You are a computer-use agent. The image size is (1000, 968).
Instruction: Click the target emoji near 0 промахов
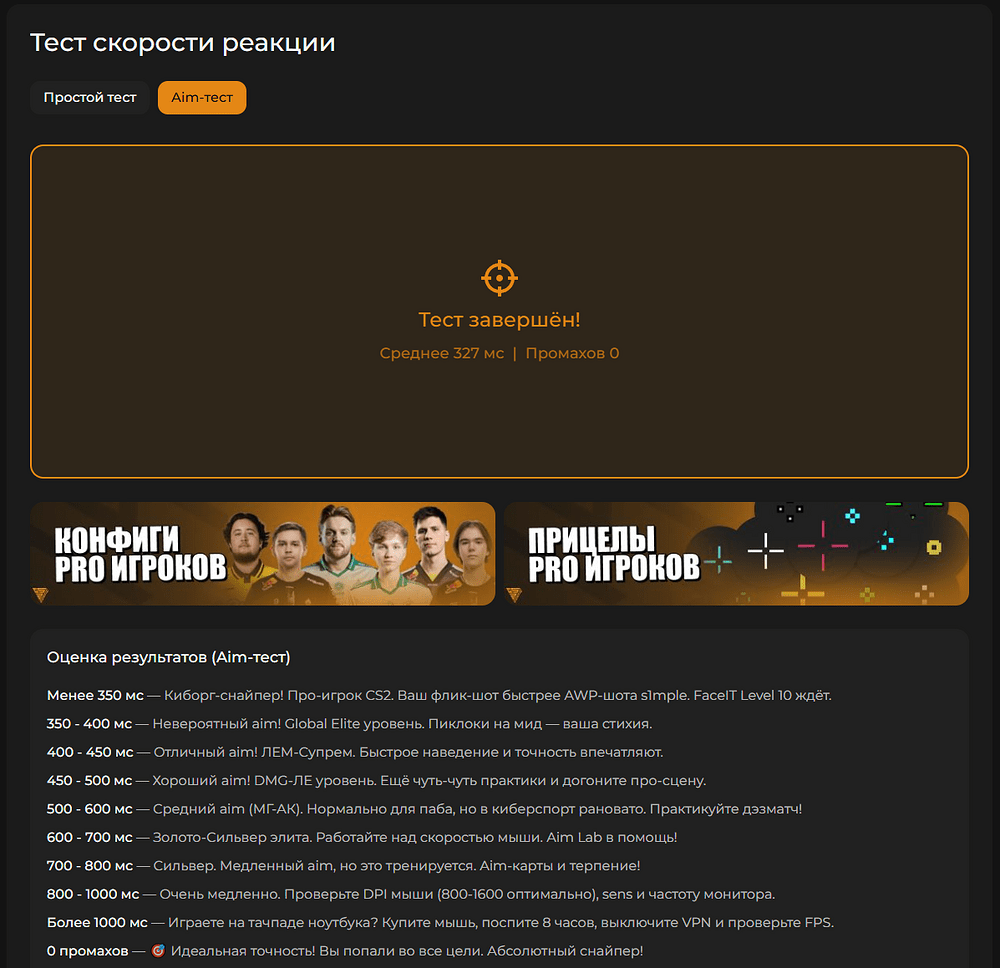pyautogui.click(x=157, y=950)
